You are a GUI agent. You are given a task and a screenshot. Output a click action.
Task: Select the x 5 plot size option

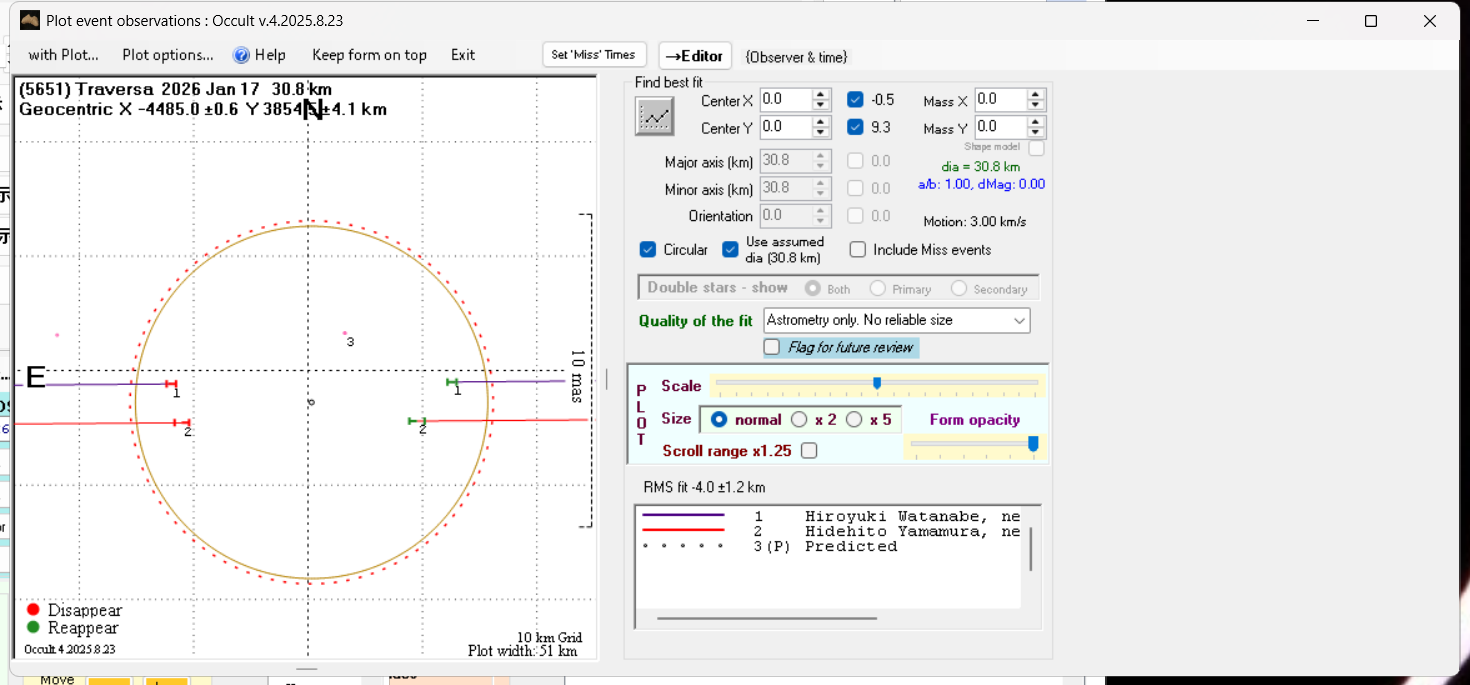tap(854, 420)
